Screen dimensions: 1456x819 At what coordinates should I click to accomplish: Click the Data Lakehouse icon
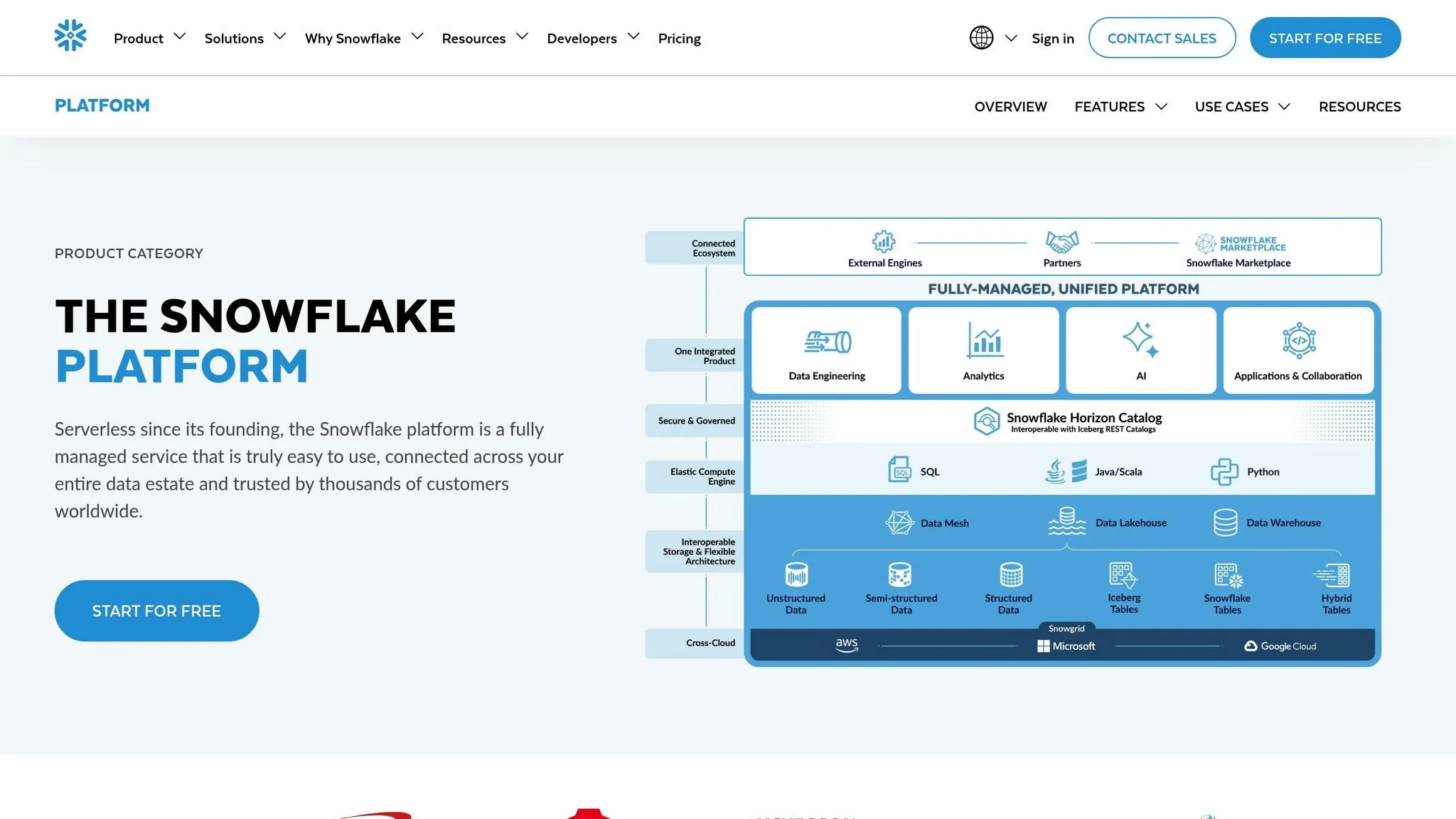[x=1066, y=521]
